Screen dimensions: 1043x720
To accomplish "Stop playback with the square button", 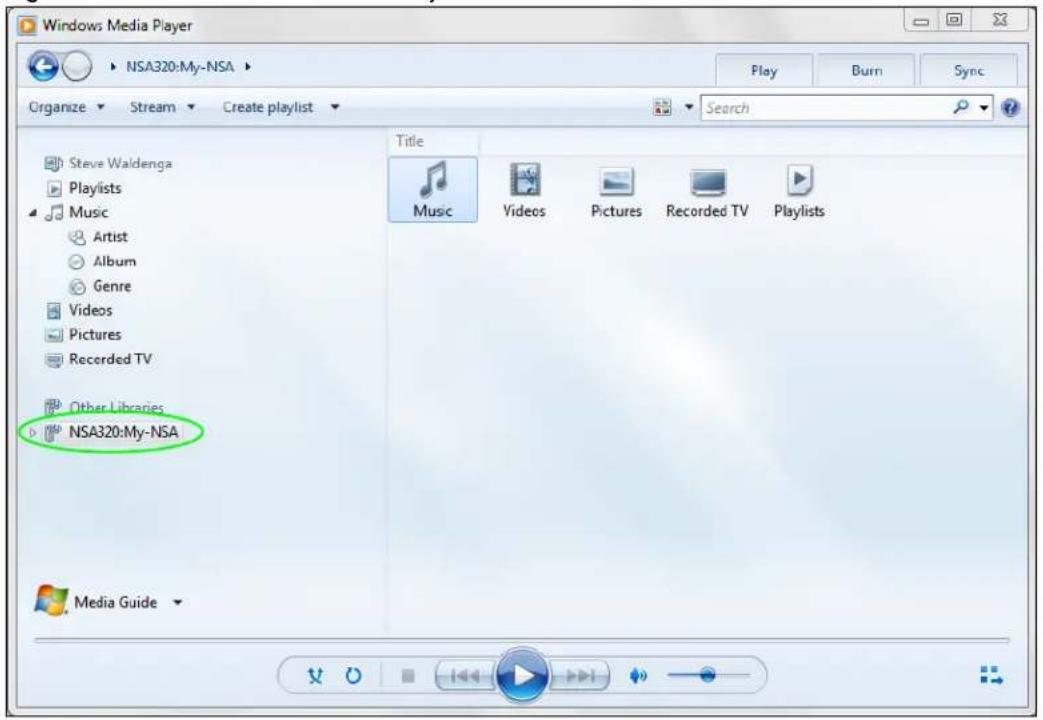I will click(408, 676).
